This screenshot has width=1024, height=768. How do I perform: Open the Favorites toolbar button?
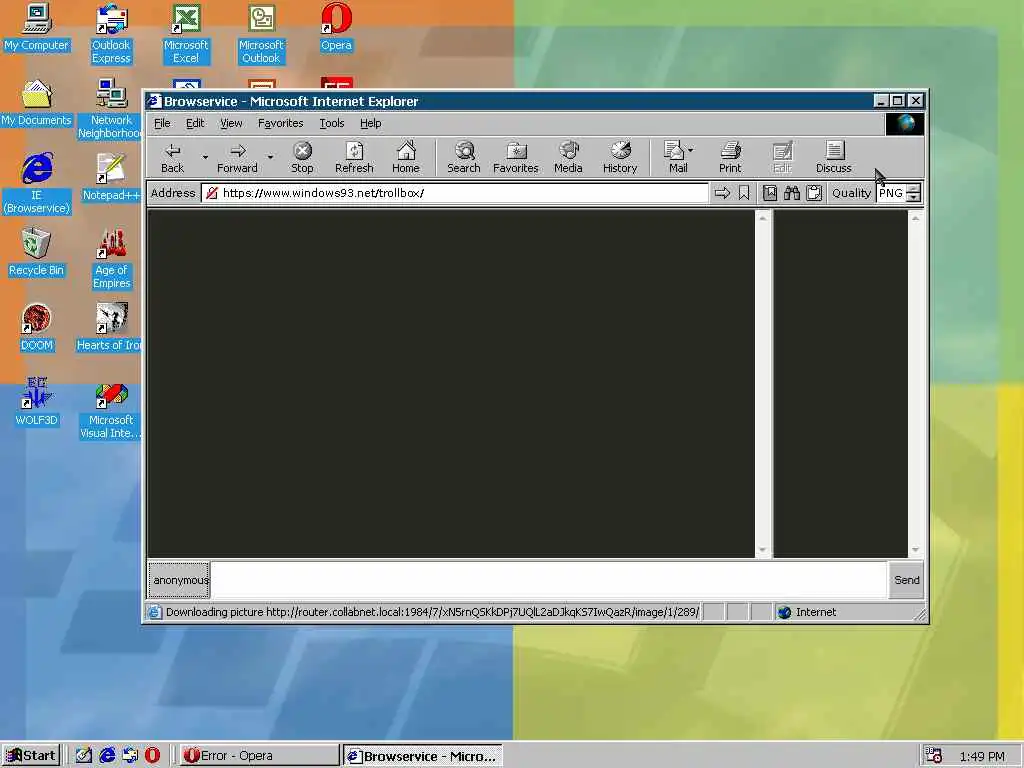click(x=516, y=157)
